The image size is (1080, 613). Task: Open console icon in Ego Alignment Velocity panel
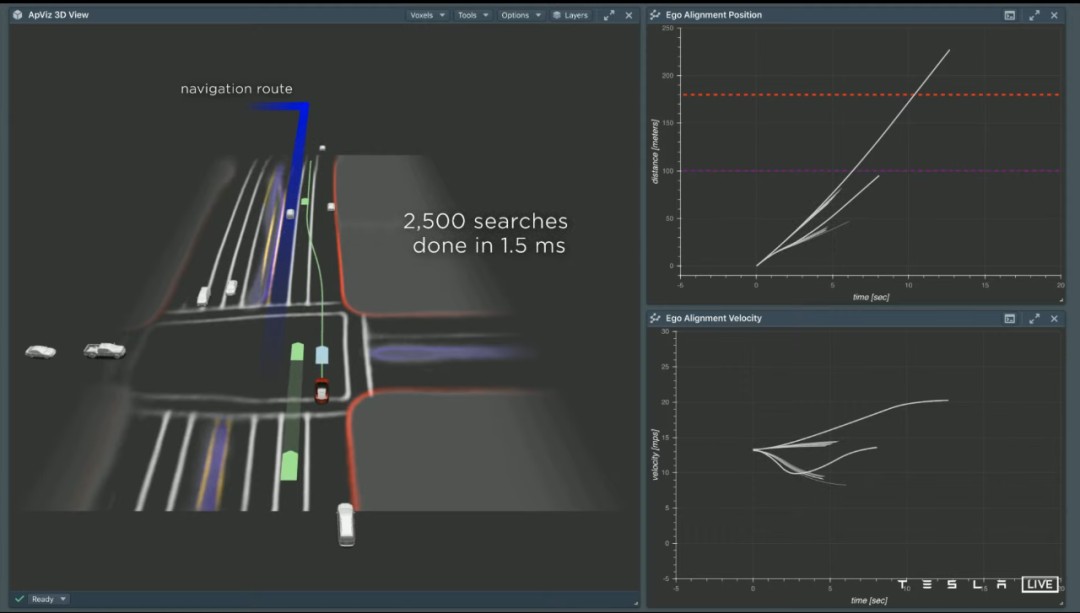point(1010,318)
